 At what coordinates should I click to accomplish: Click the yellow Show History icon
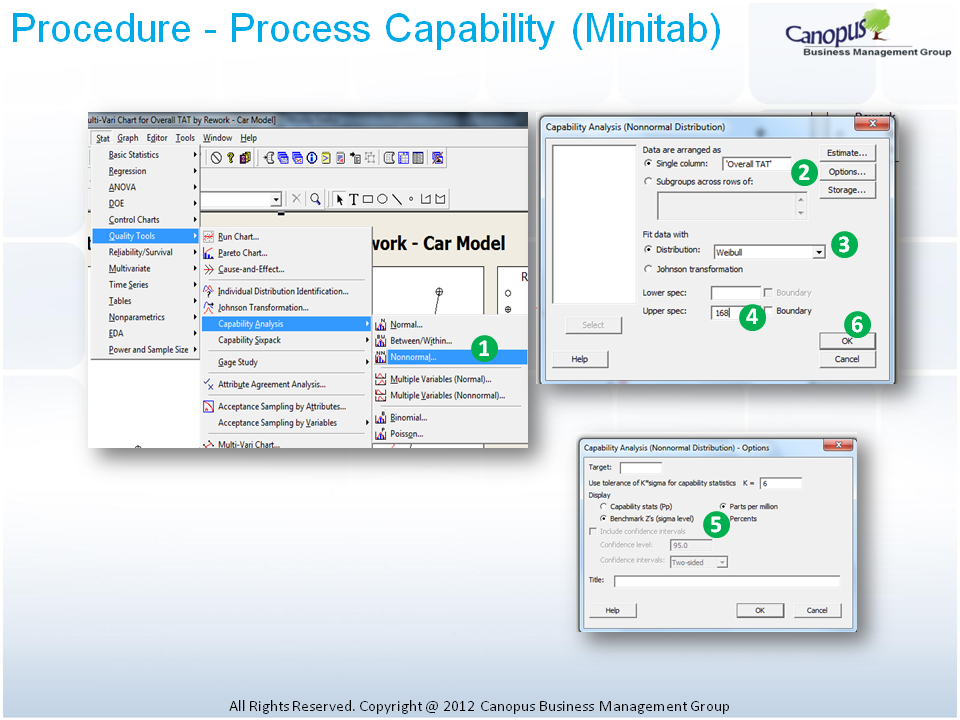click(326, 158)
